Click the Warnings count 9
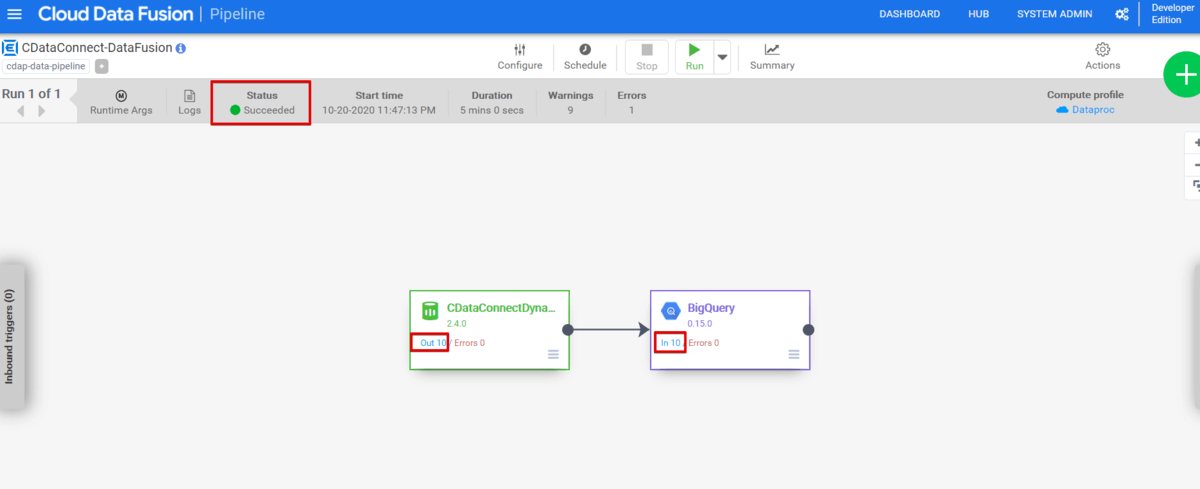Screen dimensions: 1200x489 [x=570, y=110]
